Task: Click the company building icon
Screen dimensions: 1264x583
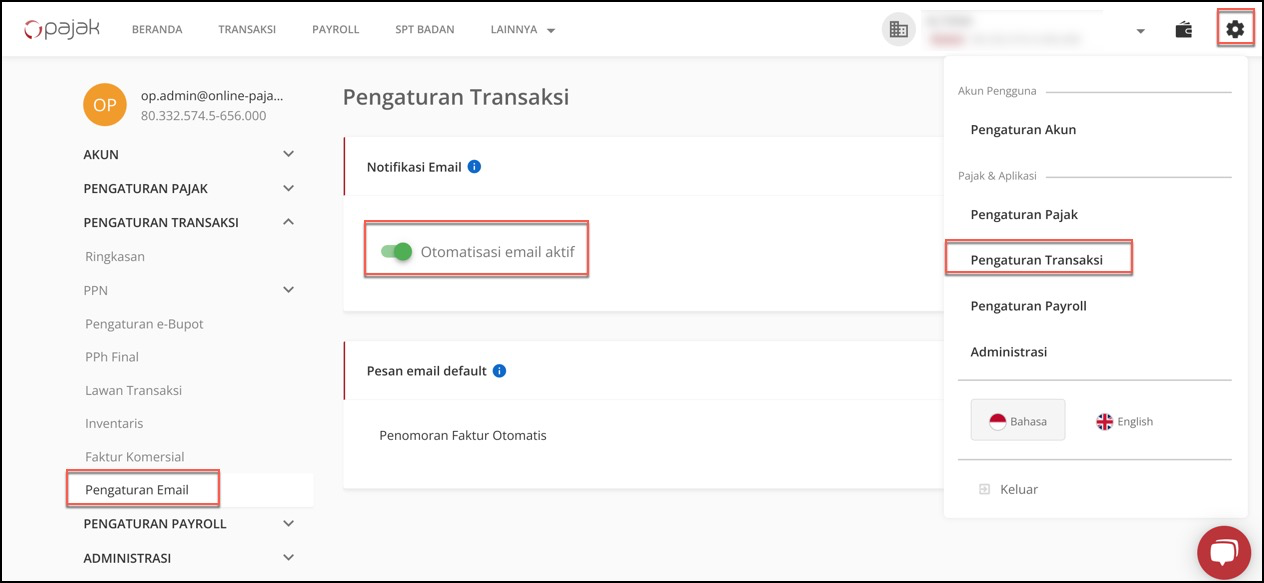Action: pyautogui.click(x=898, y=30)
